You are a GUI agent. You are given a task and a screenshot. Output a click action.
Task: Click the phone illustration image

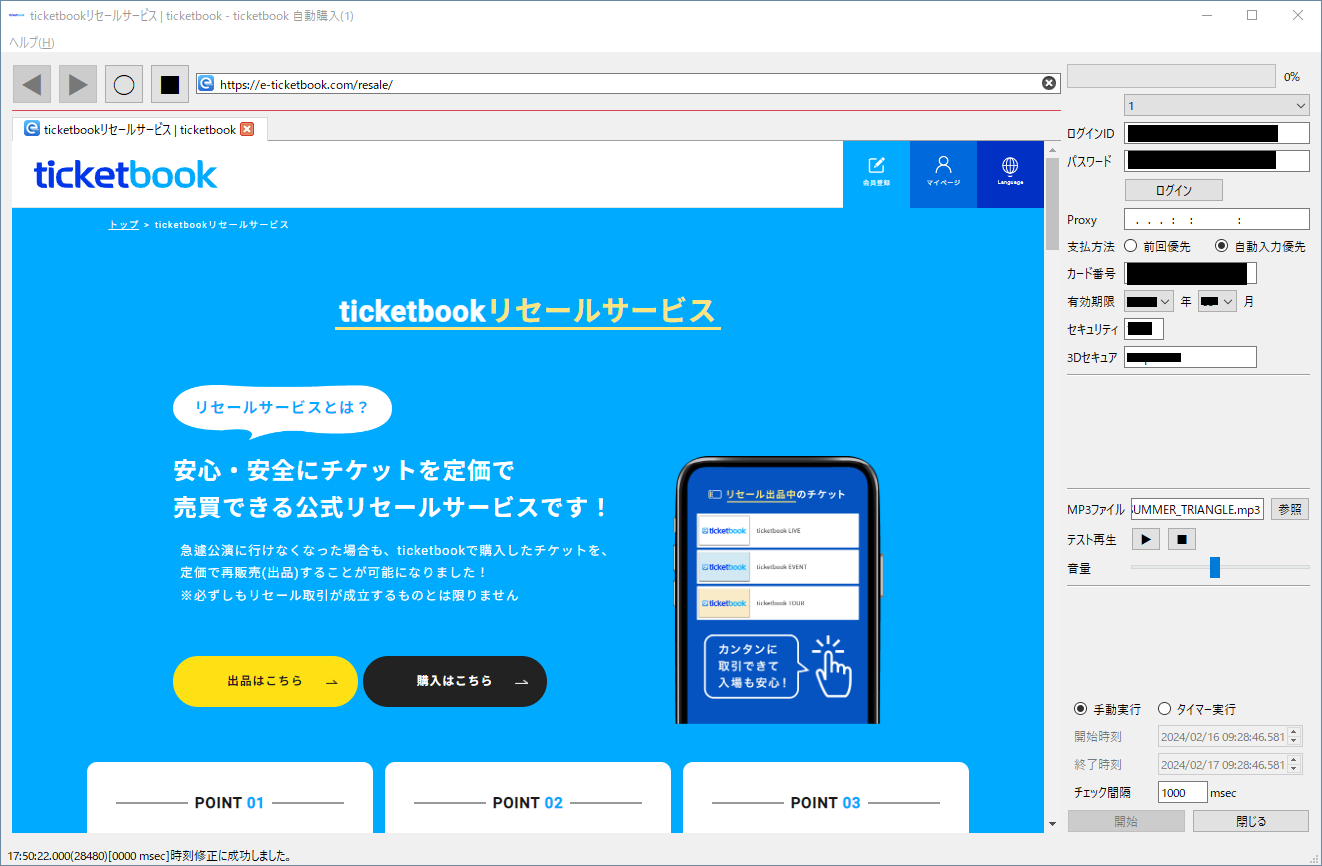pyautogui.click(x=777, y=590)
